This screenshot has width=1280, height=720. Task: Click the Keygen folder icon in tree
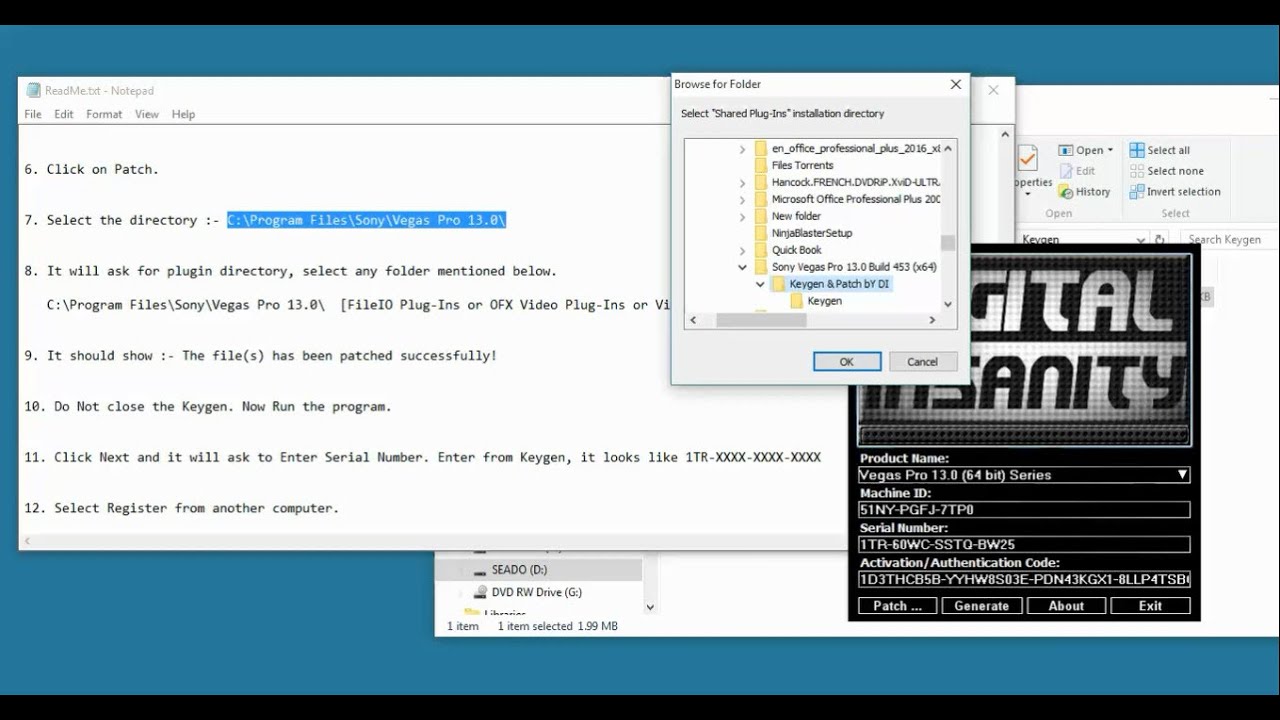coord(797,301)
